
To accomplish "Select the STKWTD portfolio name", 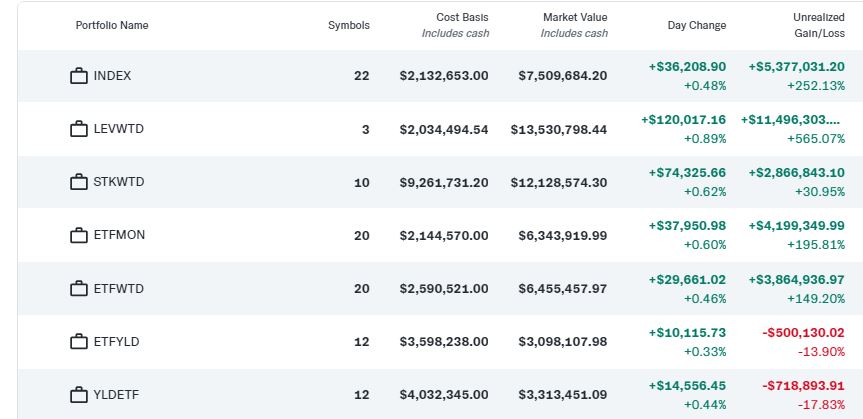I will tap(118, 182).
